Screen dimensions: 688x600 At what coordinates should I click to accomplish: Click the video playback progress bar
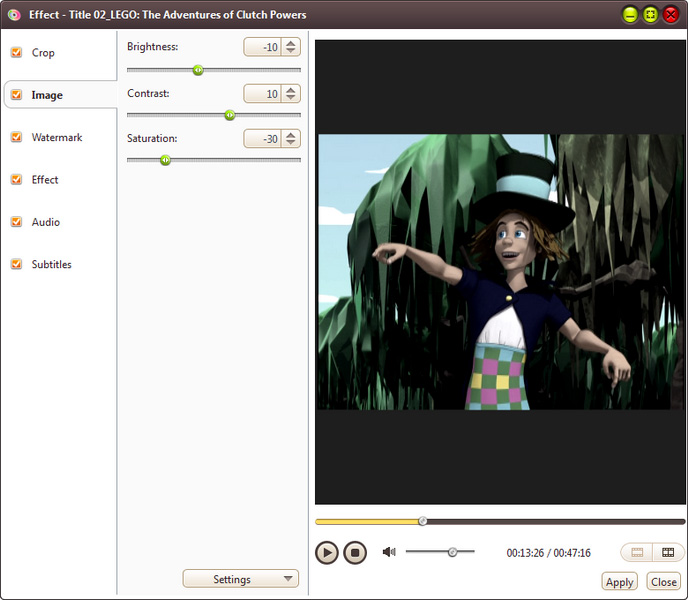click(x=500, y=521)
